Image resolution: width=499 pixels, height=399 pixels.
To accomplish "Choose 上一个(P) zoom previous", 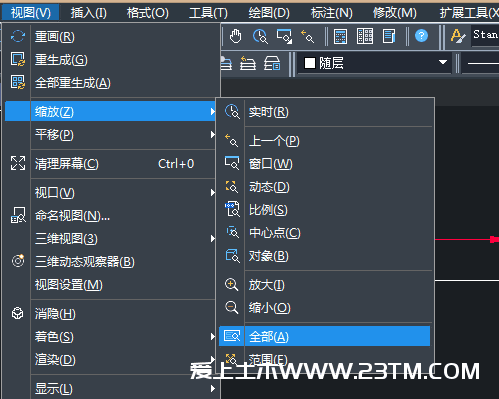I will pos(274,141).
